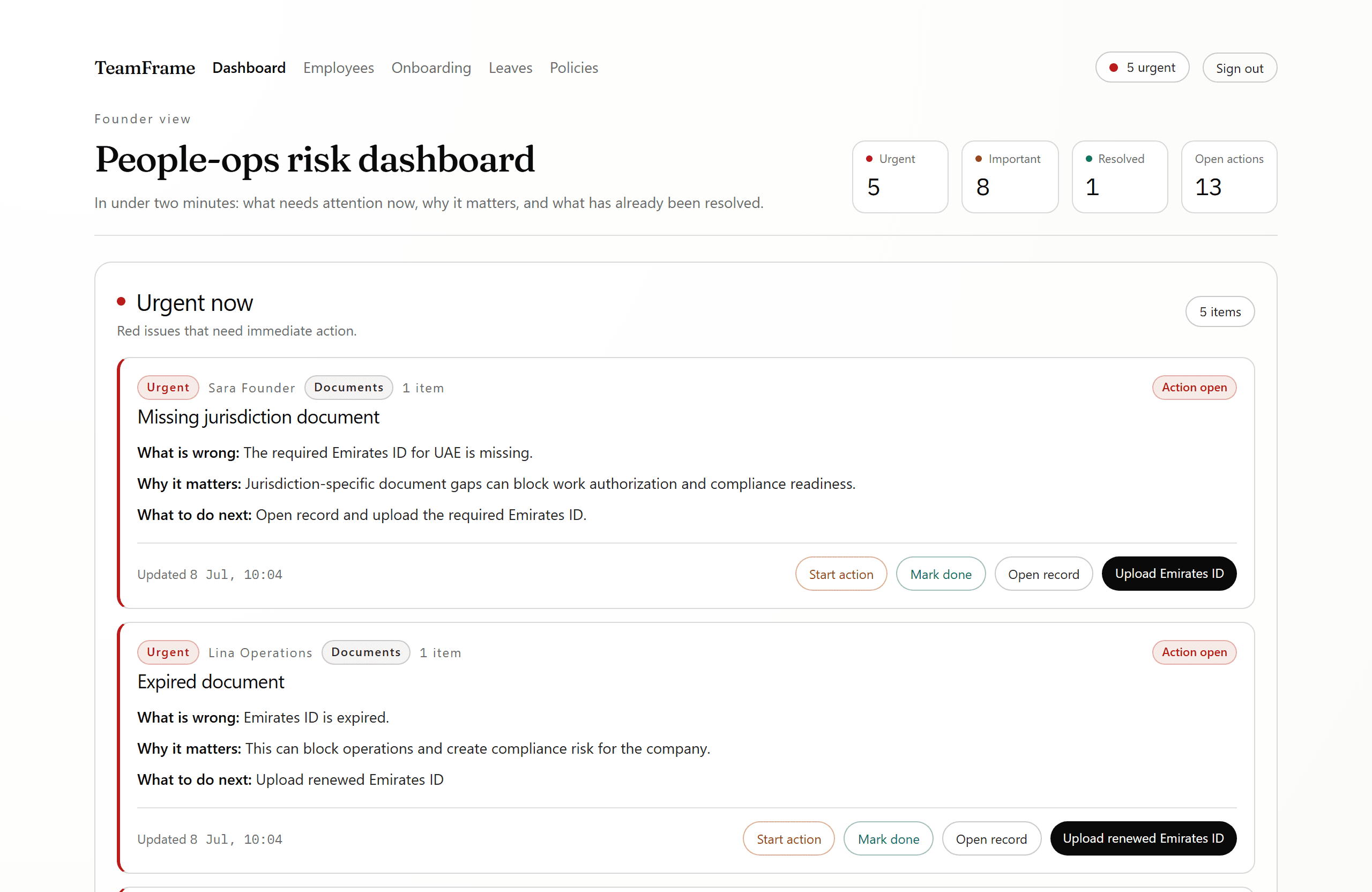The width and height of the screenshot is (1372, 892).
Task: Click the Upload renewed Emirates ID button
Action: [1143, 838]
